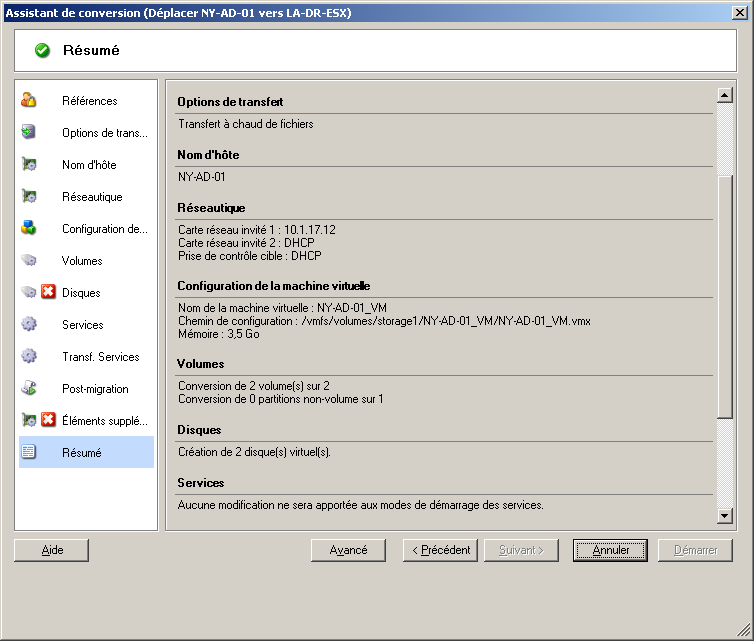Click the Post-migration icon

click(x=29, y=388)
